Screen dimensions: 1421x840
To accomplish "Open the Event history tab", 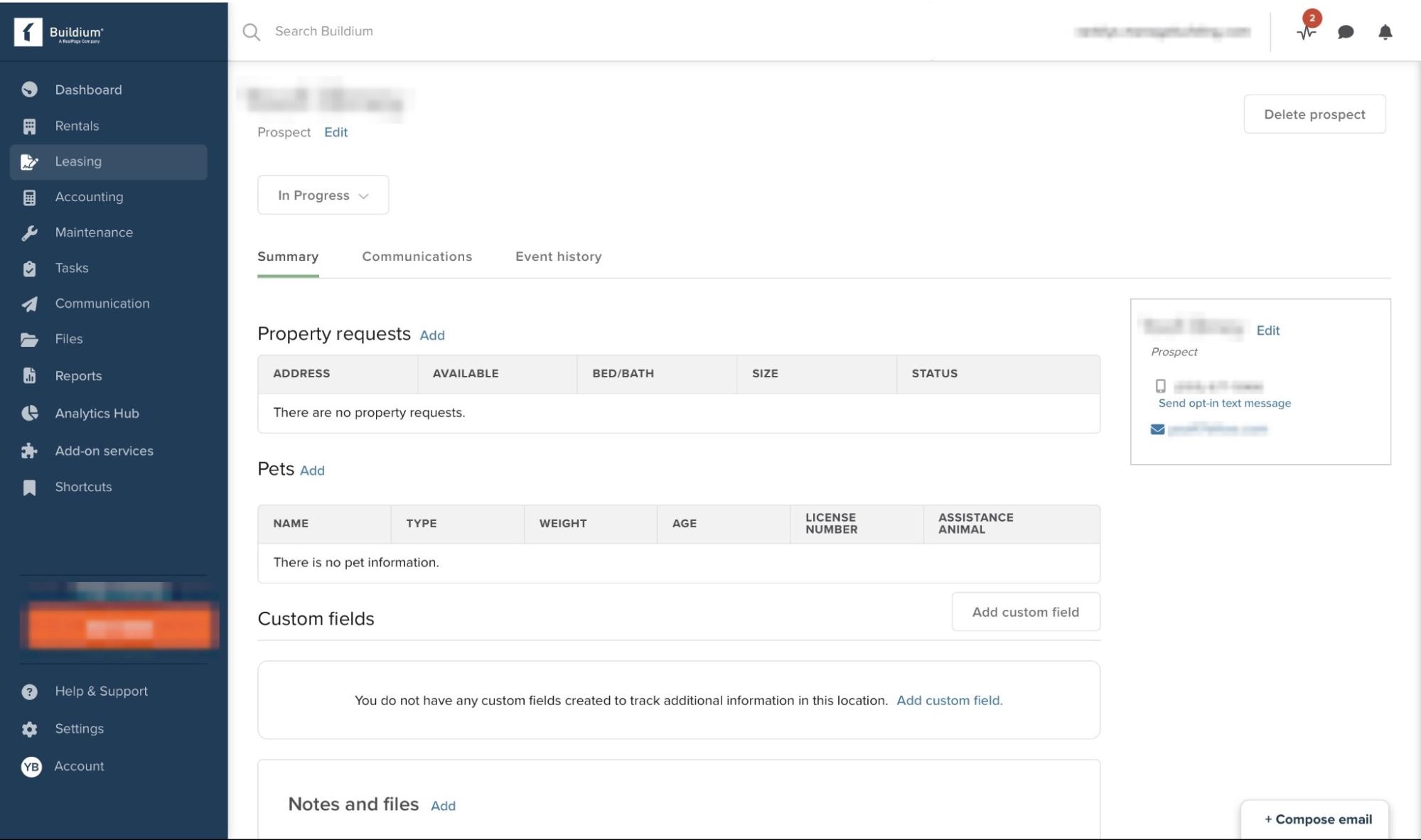I will pos(559,257).
